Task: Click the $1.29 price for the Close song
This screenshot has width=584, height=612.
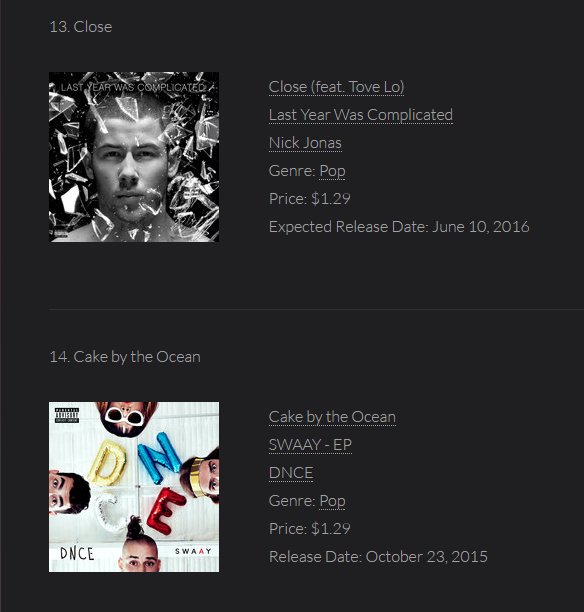Action: coord(331,199)
